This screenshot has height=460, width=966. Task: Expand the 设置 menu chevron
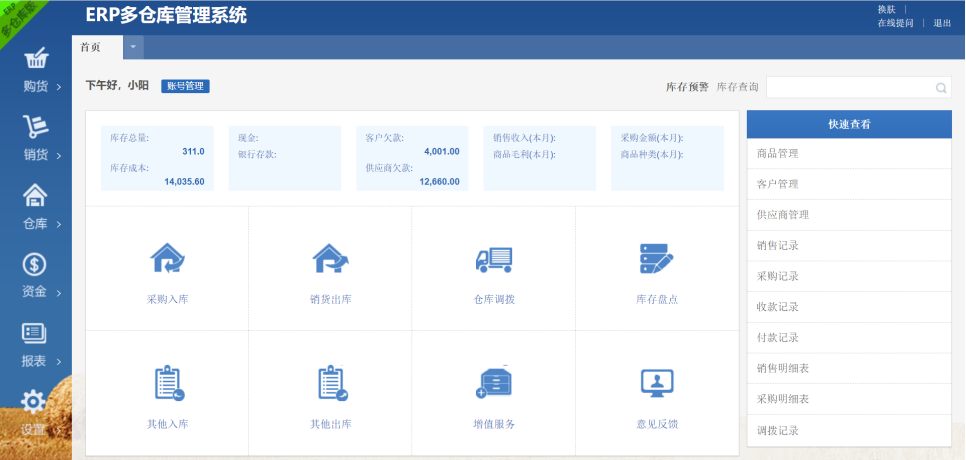pyautogui.click(x=59, y=430)
